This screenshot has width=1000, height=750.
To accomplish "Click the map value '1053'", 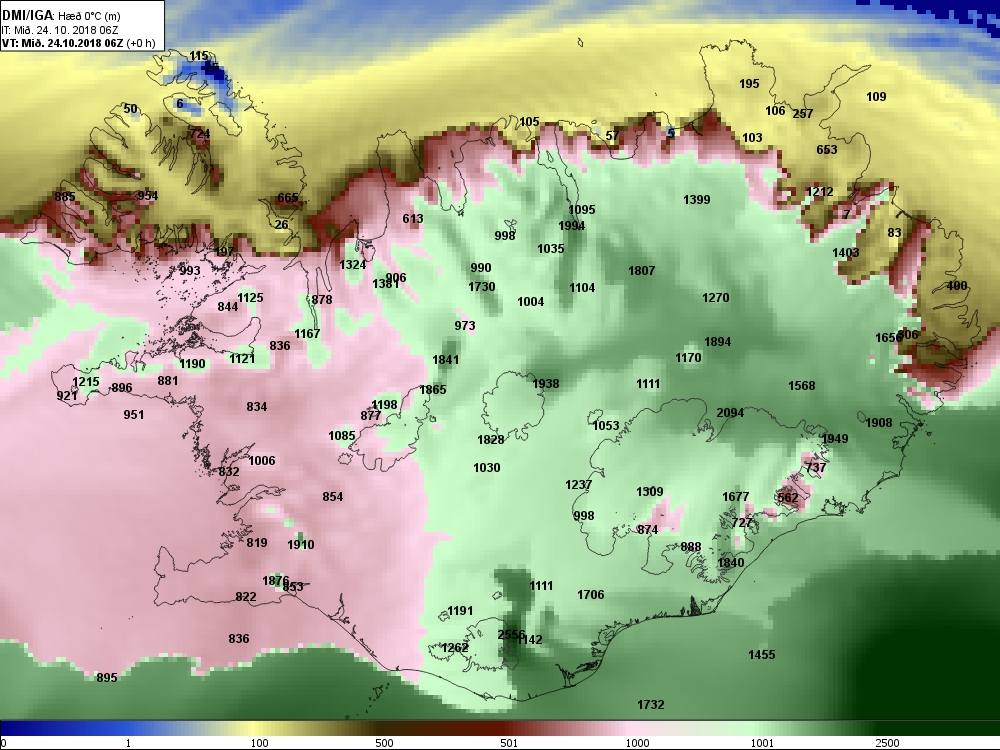I will pos(606,425).
